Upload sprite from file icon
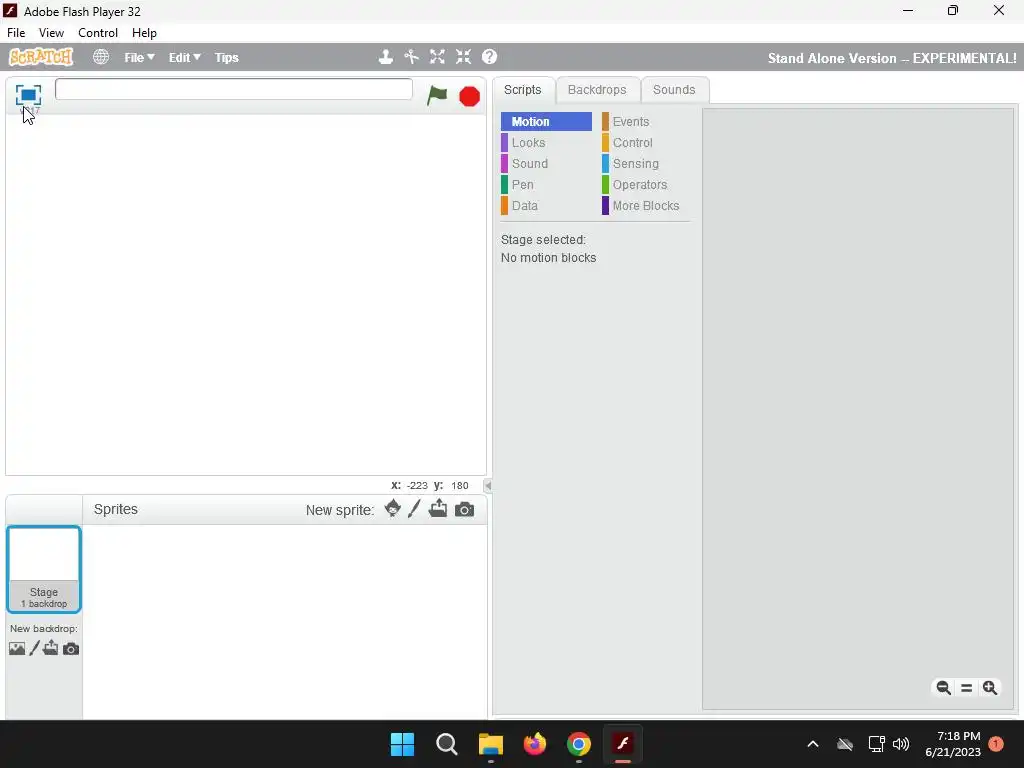Viewport: 1024px width, 768px height. [438, 509]
